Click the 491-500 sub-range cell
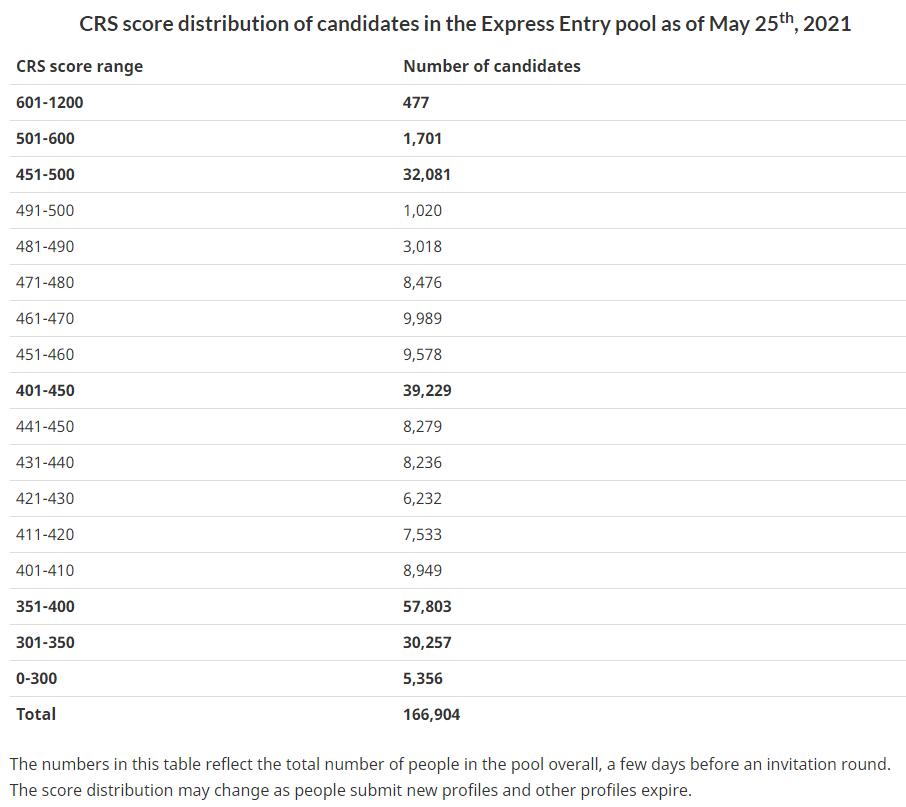The height and width of the screenshot is (807, 906). (x=45, y=210)
